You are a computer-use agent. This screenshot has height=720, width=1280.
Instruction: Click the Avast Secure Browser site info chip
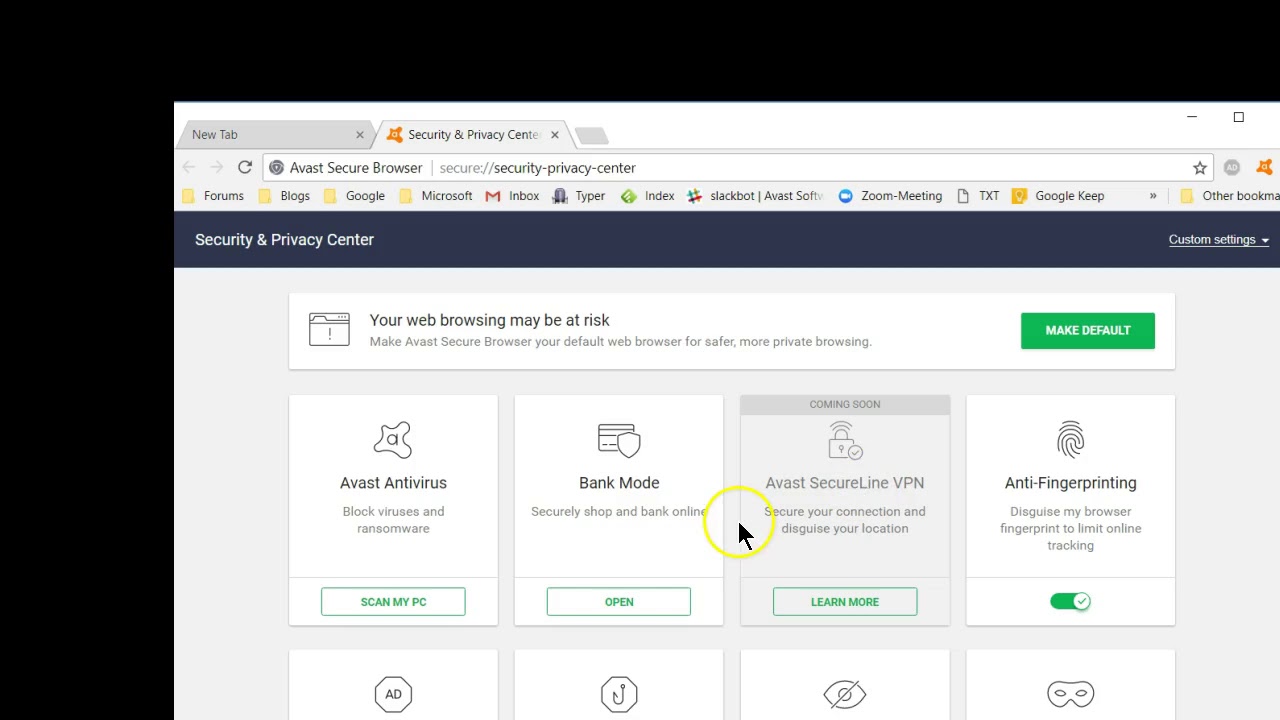[x=346, y=168]
